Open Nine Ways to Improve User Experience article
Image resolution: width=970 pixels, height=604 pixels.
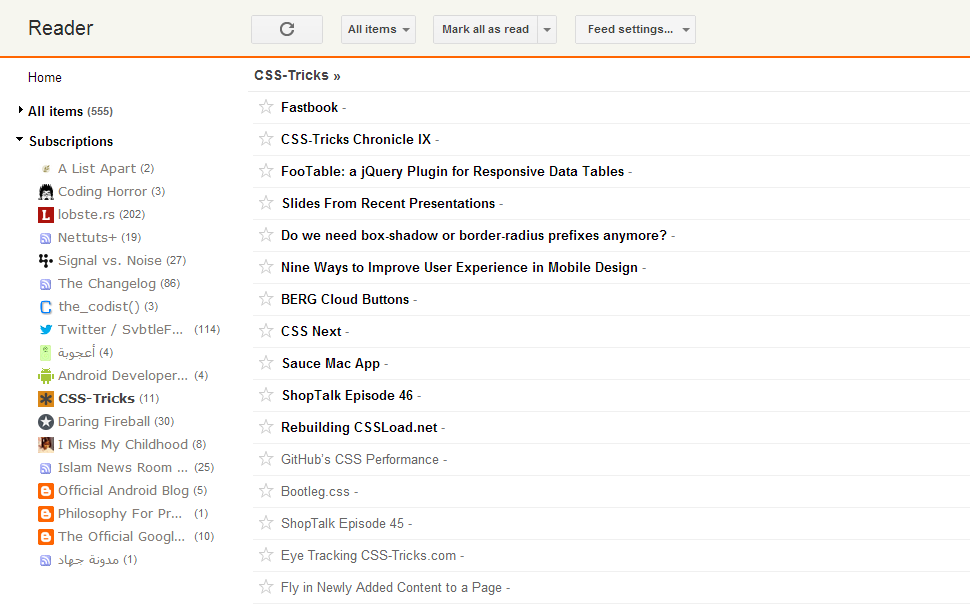(x=459, y=267)
